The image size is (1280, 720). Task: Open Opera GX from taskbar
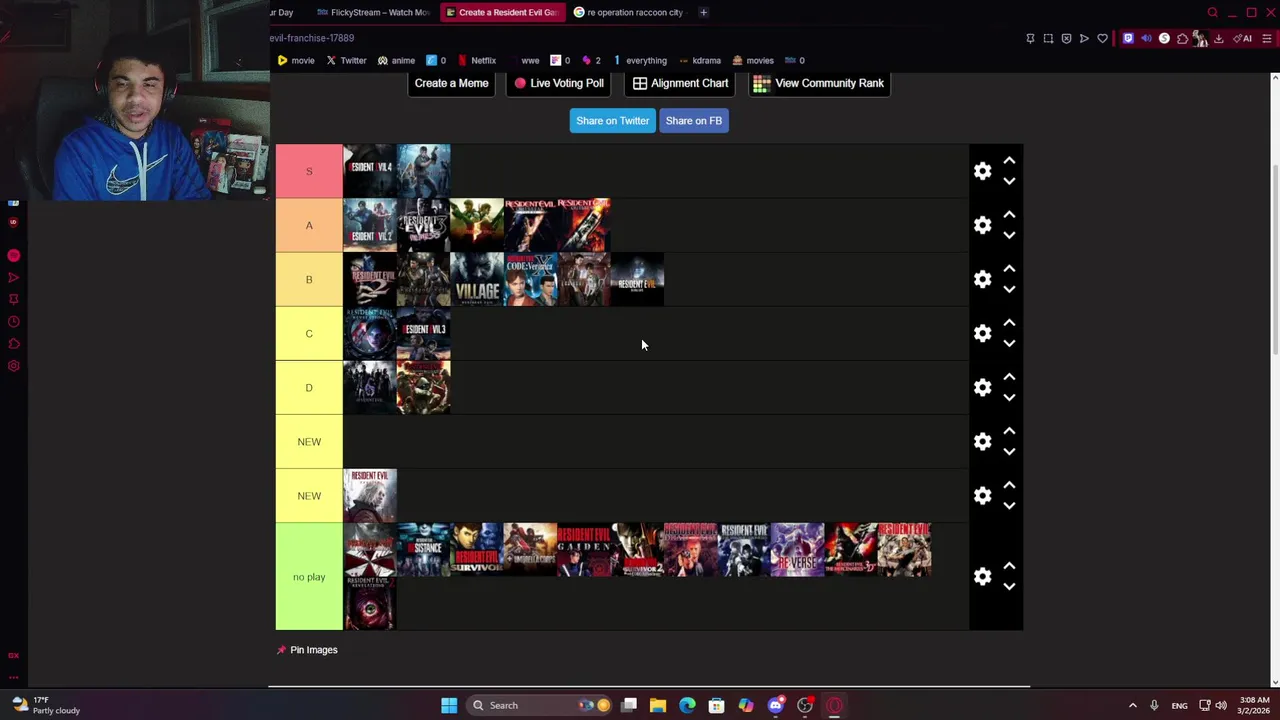pos(834,705)
